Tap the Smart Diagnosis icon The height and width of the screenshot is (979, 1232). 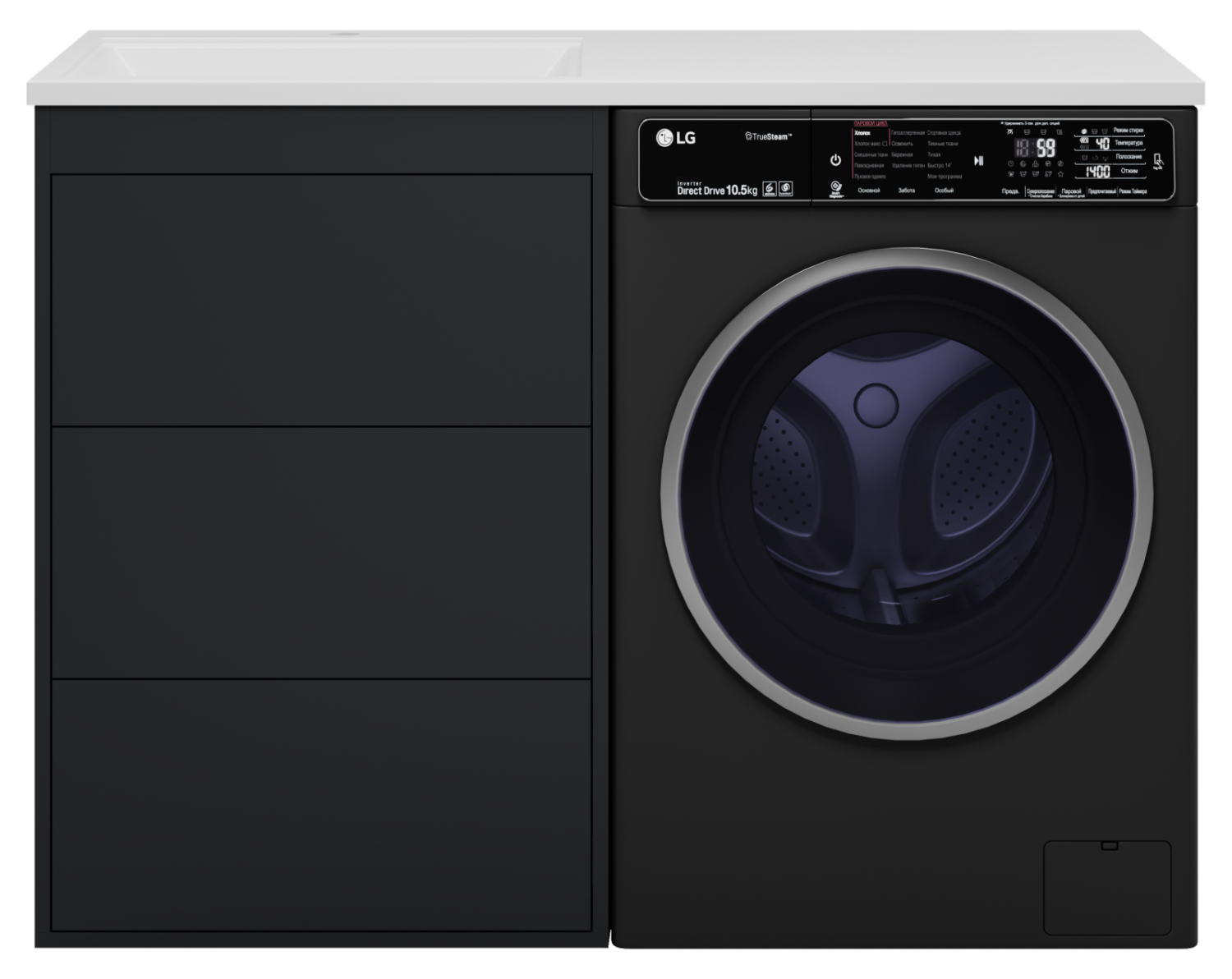coord(835,190)
